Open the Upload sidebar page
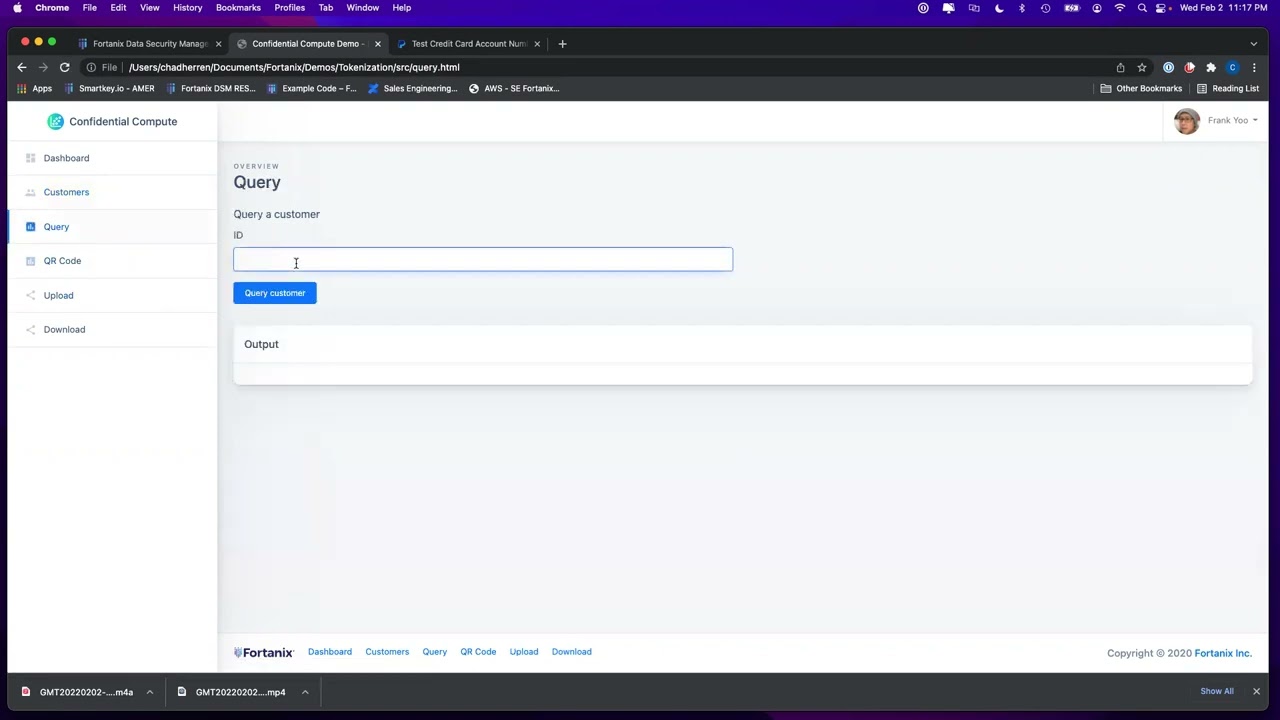Viewport: 1280px width, 720px height. pos(58,295)
